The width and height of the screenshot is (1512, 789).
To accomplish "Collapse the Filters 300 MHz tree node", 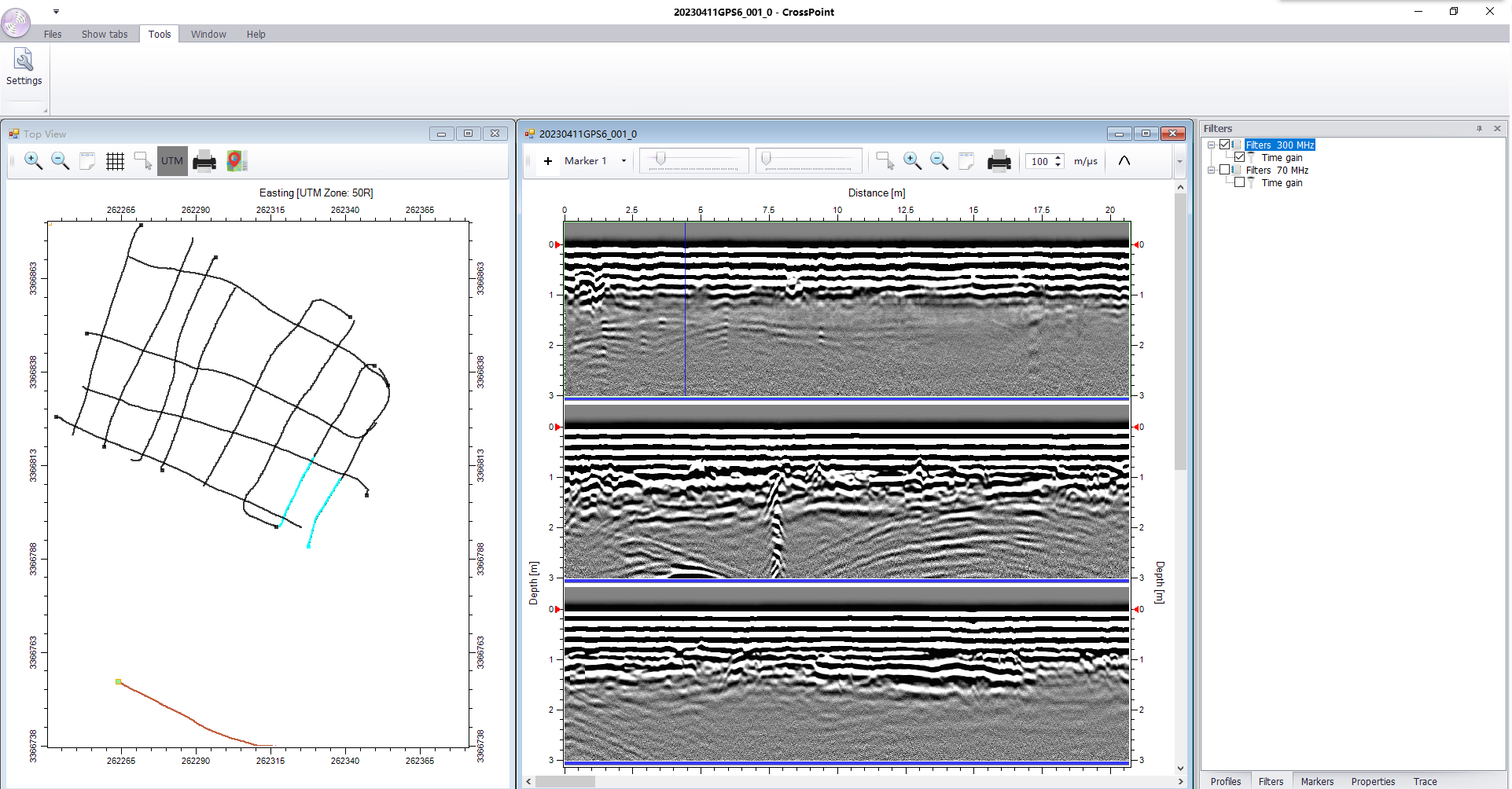I will 1212,145.
